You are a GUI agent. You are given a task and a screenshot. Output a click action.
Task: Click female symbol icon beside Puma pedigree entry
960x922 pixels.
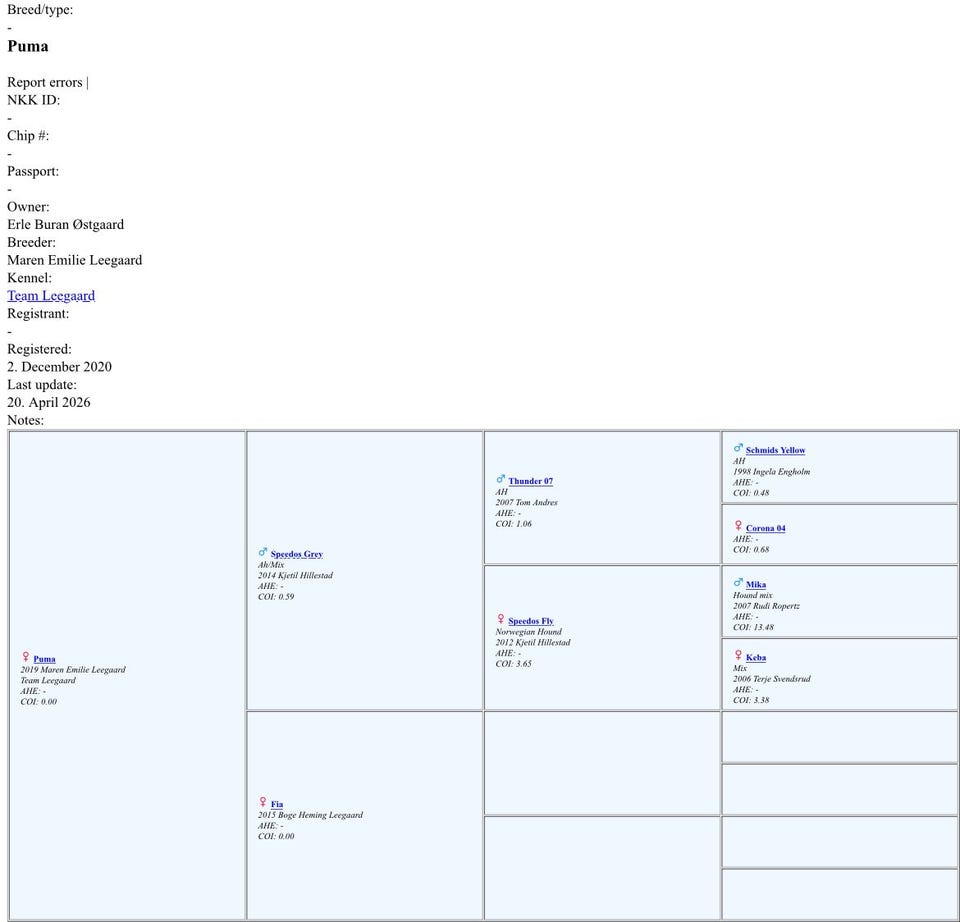(25, 657)
